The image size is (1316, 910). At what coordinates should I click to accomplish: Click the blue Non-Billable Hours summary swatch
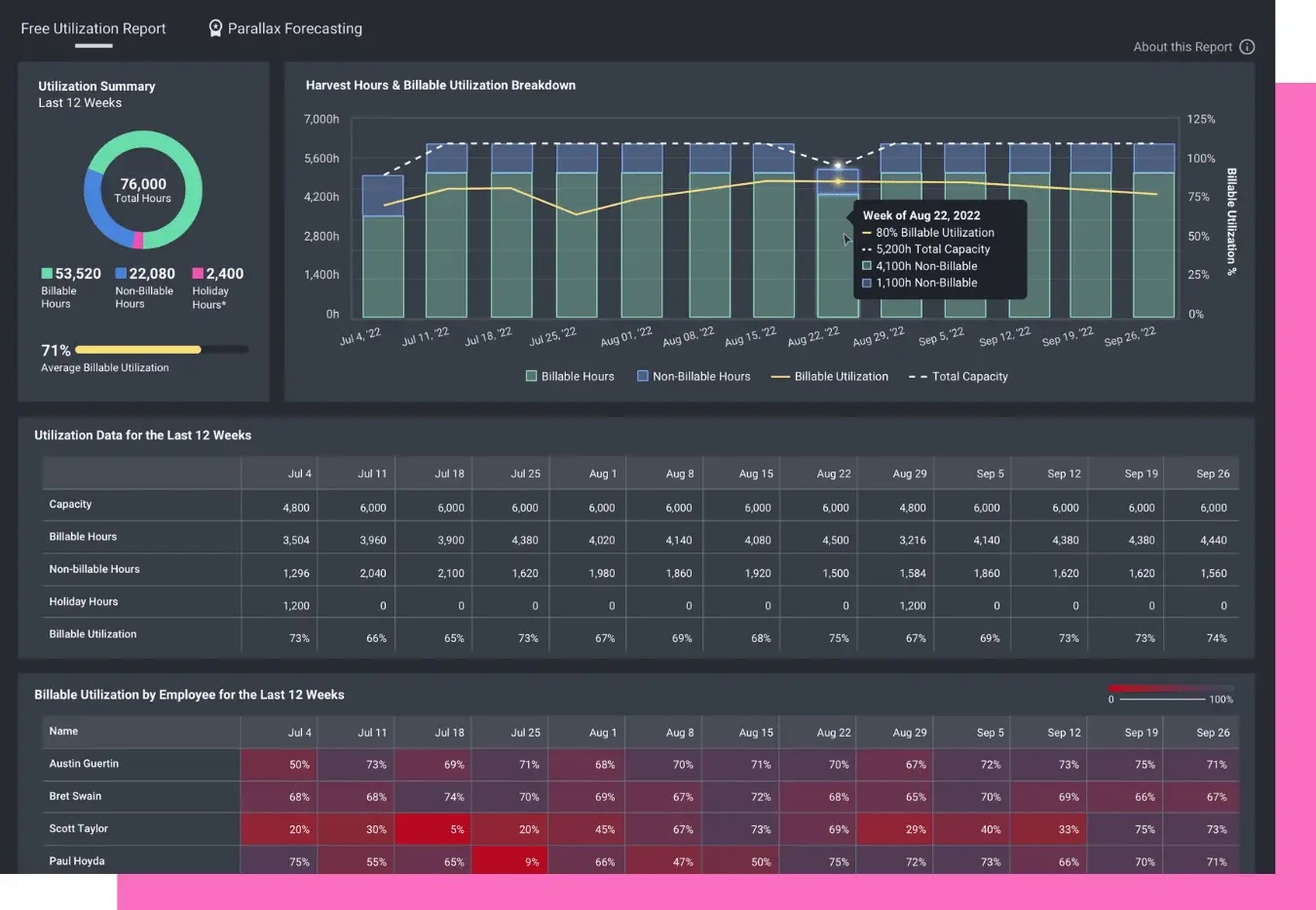pos(121,274)
